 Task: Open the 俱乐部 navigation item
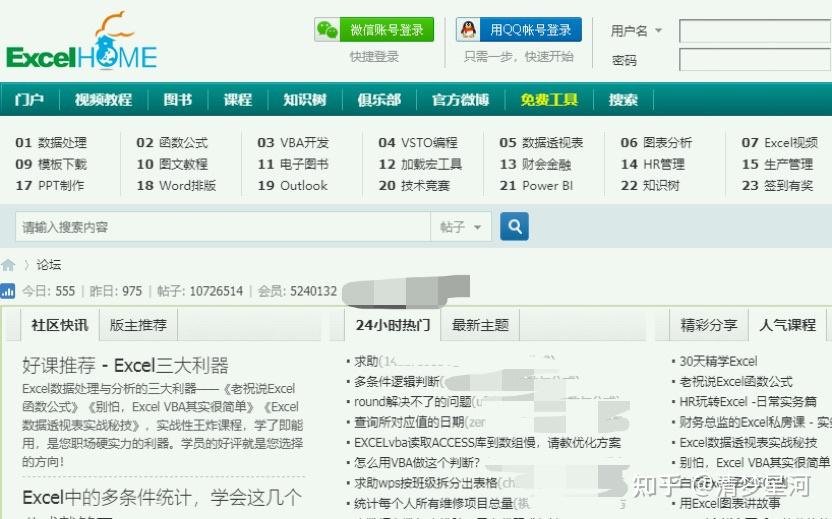379,99
